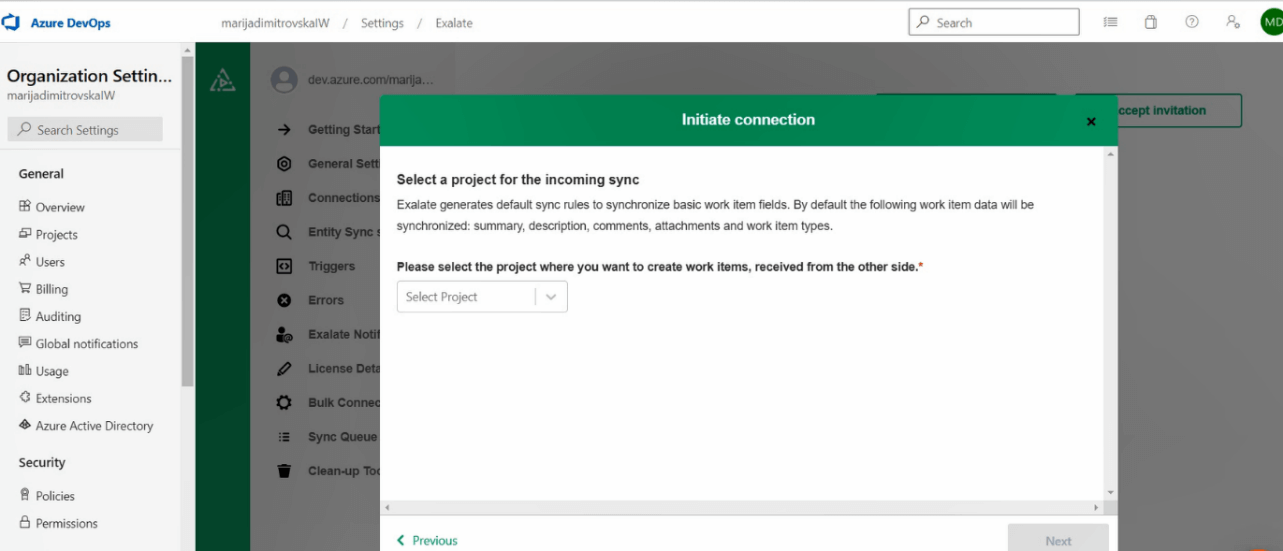Open the Clean-up Tools trash icon

284,470
